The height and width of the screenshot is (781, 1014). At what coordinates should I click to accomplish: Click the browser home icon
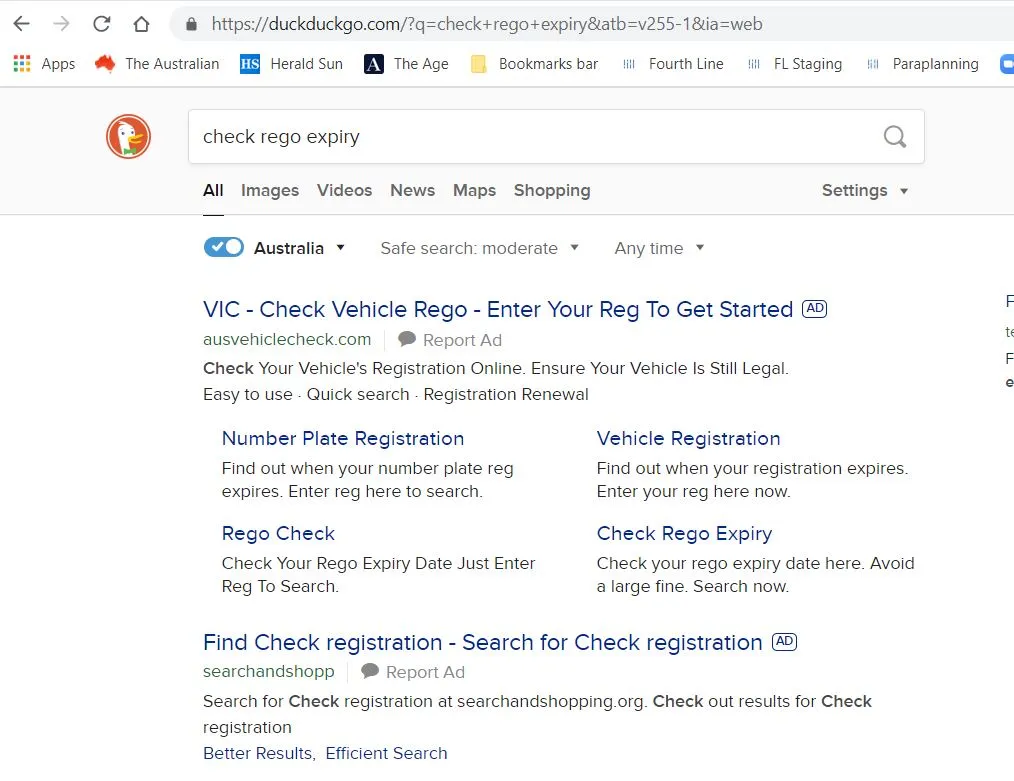(x=141, y=24)
